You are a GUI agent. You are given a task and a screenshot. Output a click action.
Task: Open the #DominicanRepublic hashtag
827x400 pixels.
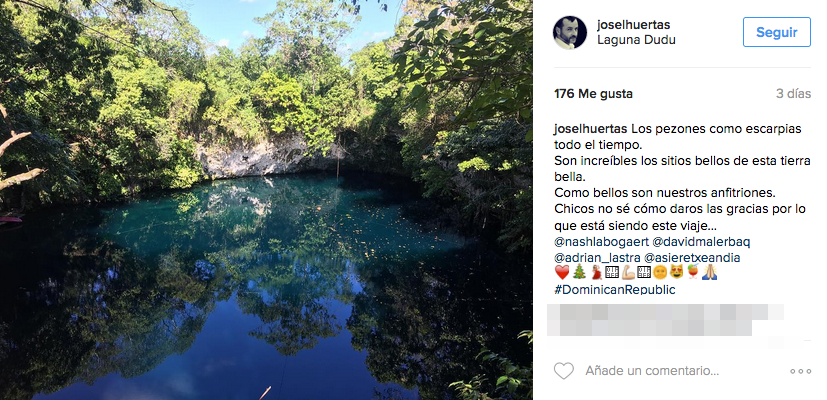pyautogui.click(x=614, y=289)
